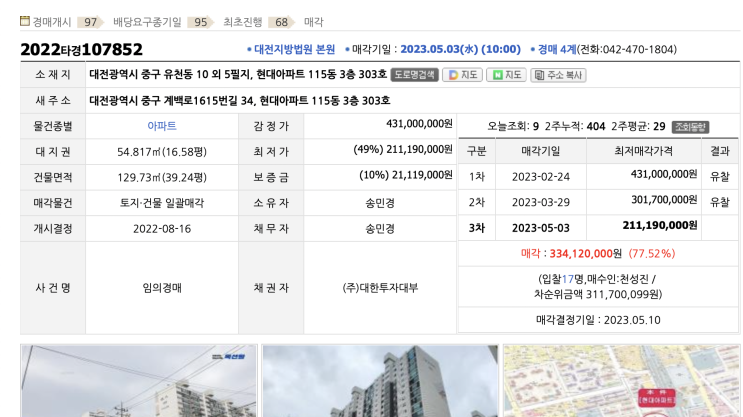The width and height of the screenshot is (743, 417).
Task: Select 3차 row date 2023-05-03
Action: click(541, 228)
